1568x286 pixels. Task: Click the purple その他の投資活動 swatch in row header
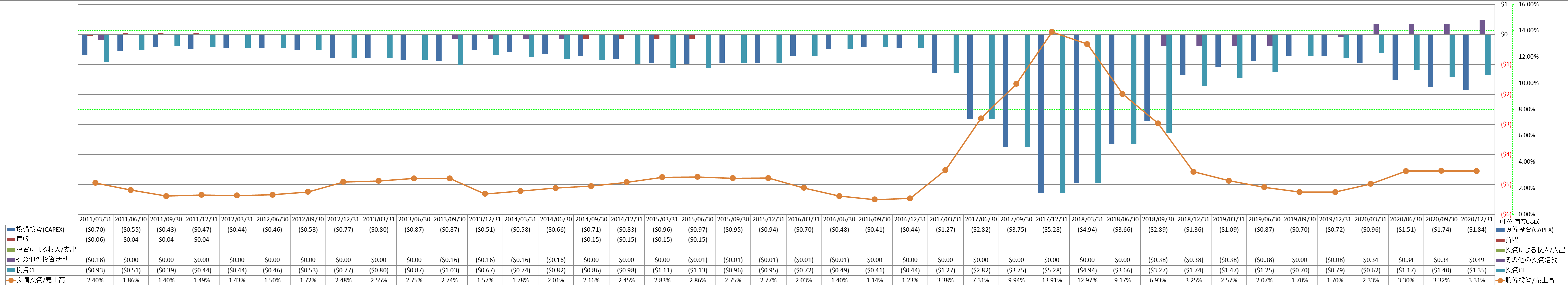point(10,260)
